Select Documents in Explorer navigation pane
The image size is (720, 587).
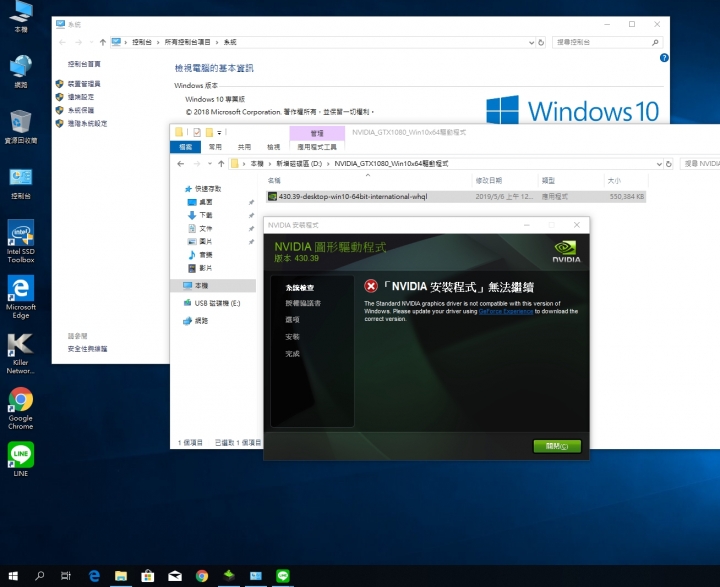point(206,228)
